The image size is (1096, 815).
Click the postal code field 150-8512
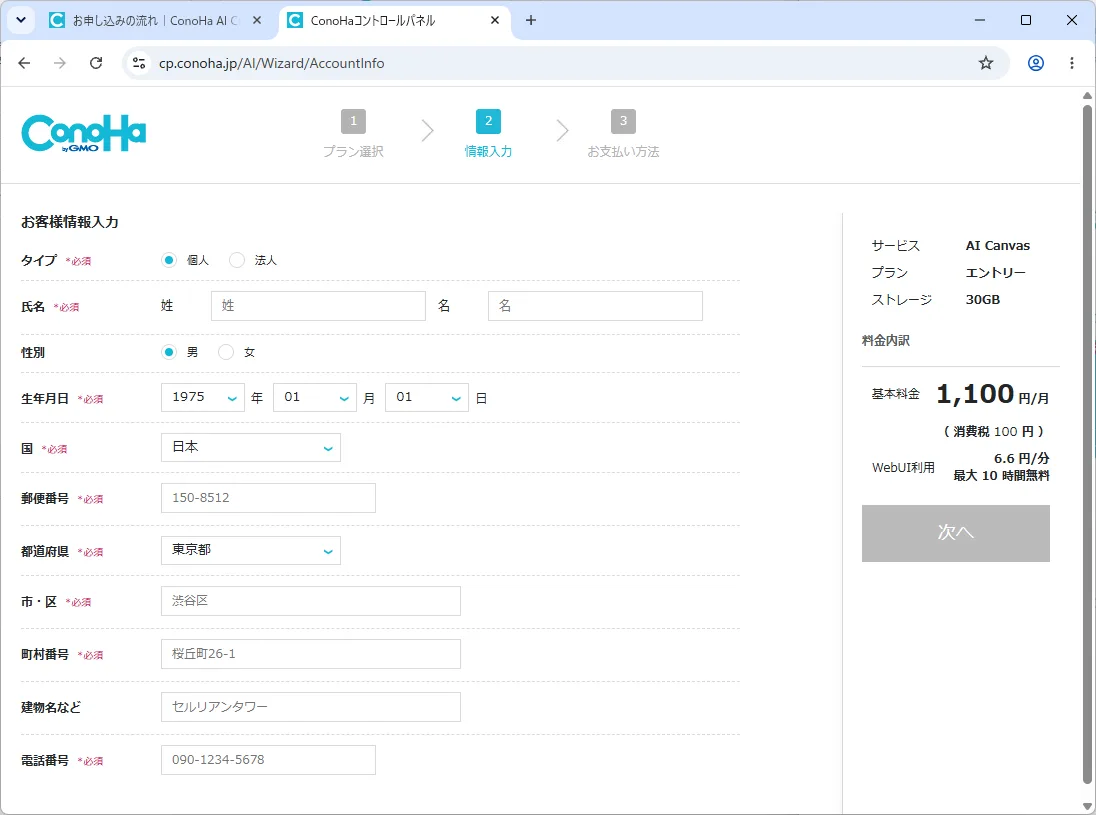click(x=268, y=498)
